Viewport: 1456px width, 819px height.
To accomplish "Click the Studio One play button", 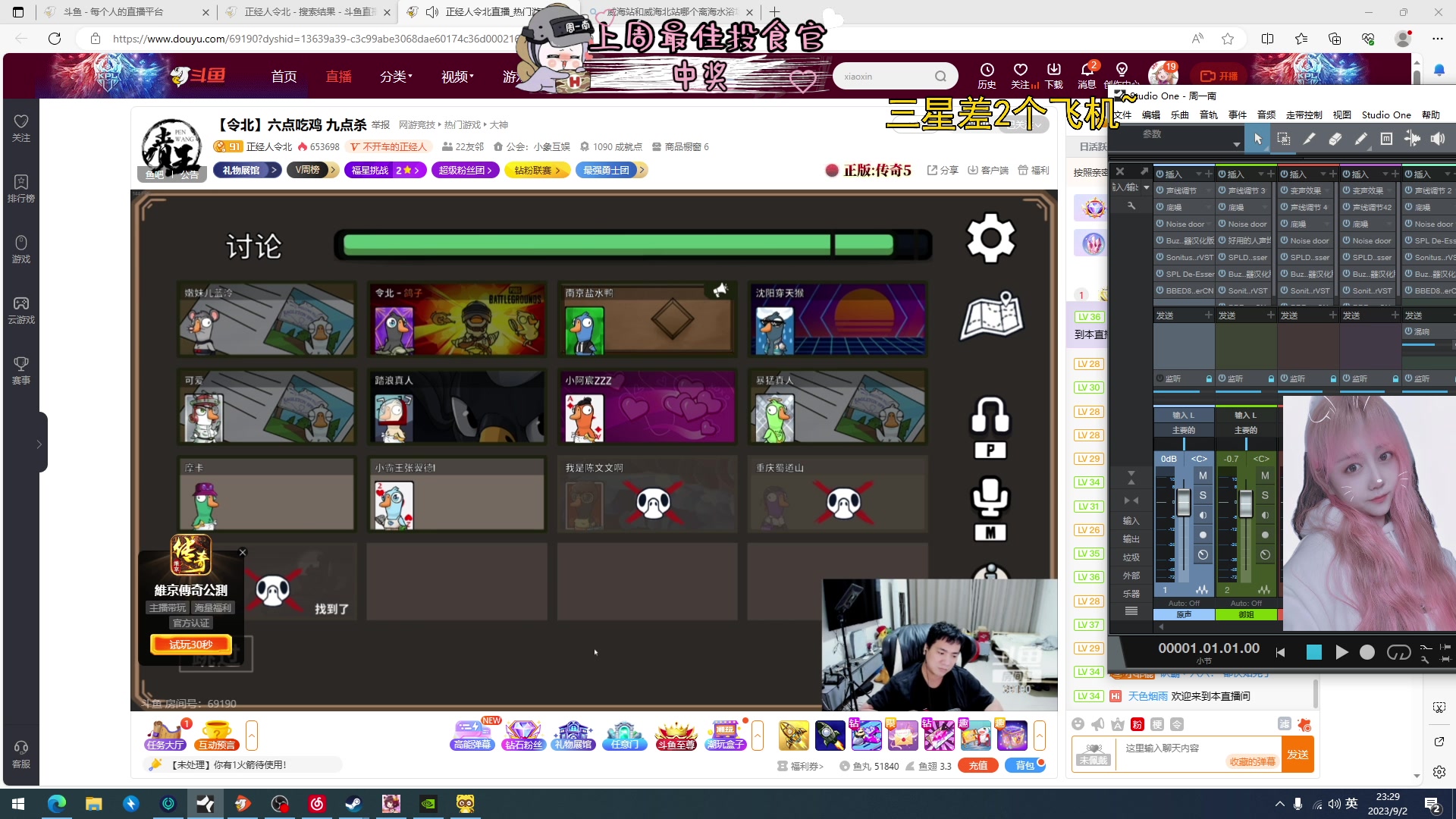I will point(1341,652).
